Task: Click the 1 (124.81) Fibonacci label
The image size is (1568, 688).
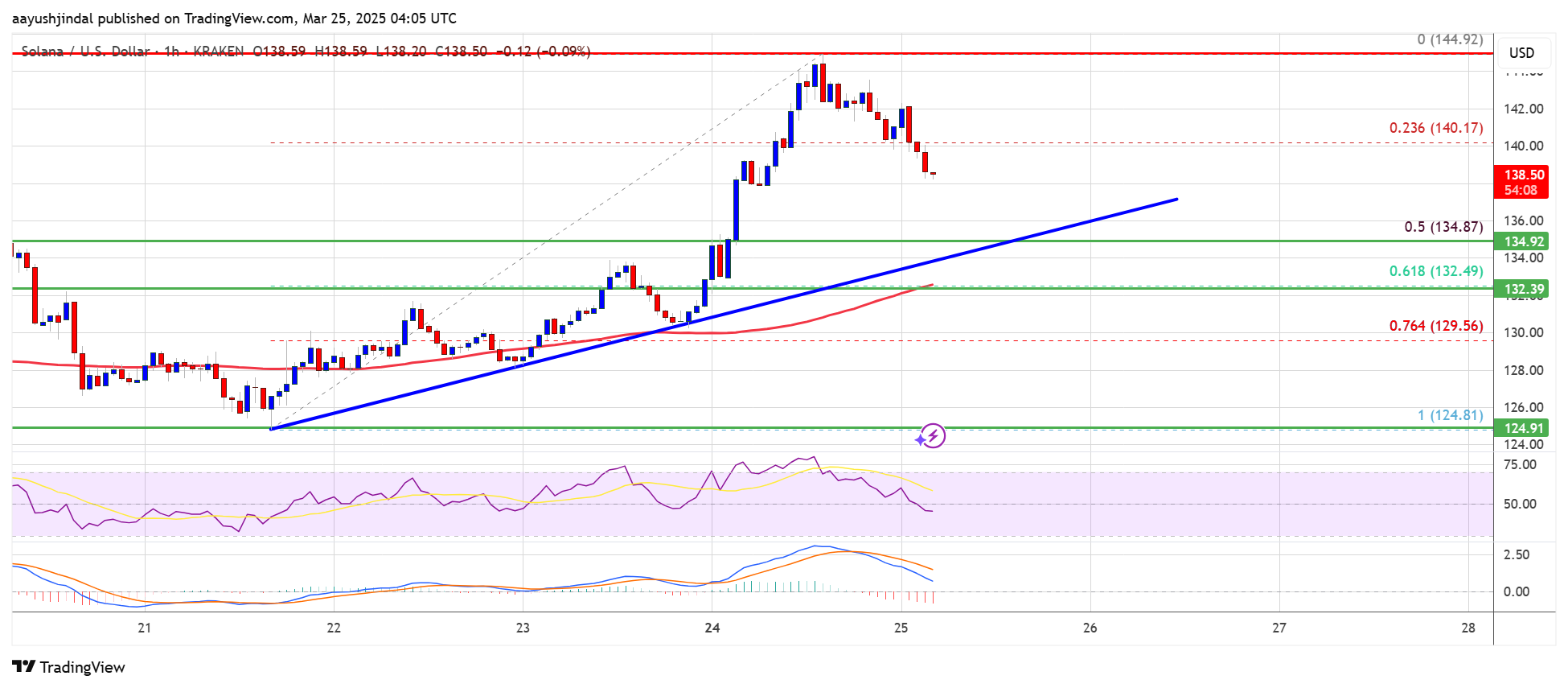Action: (x=1449, y=415)
